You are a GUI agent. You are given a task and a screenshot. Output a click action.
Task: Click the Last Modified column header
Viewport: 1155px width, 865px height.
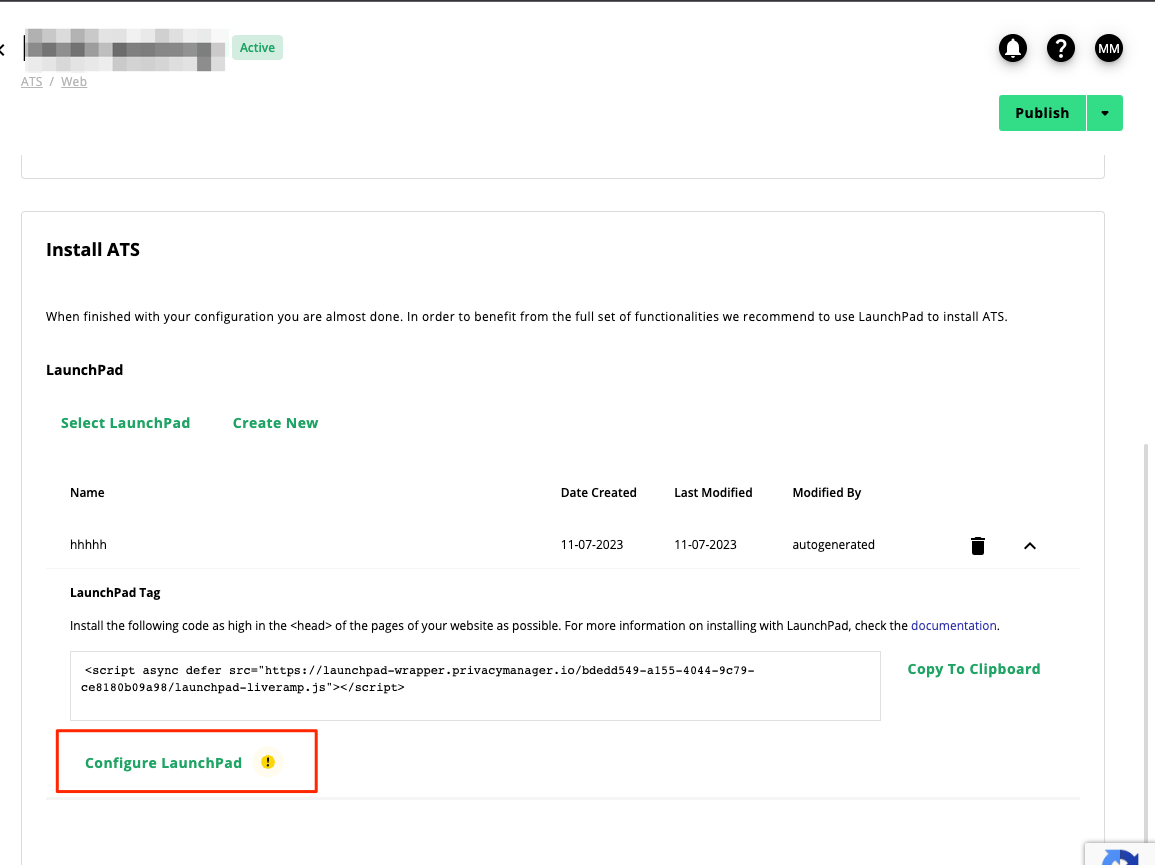pyautogui.click(x=713, y=492)
